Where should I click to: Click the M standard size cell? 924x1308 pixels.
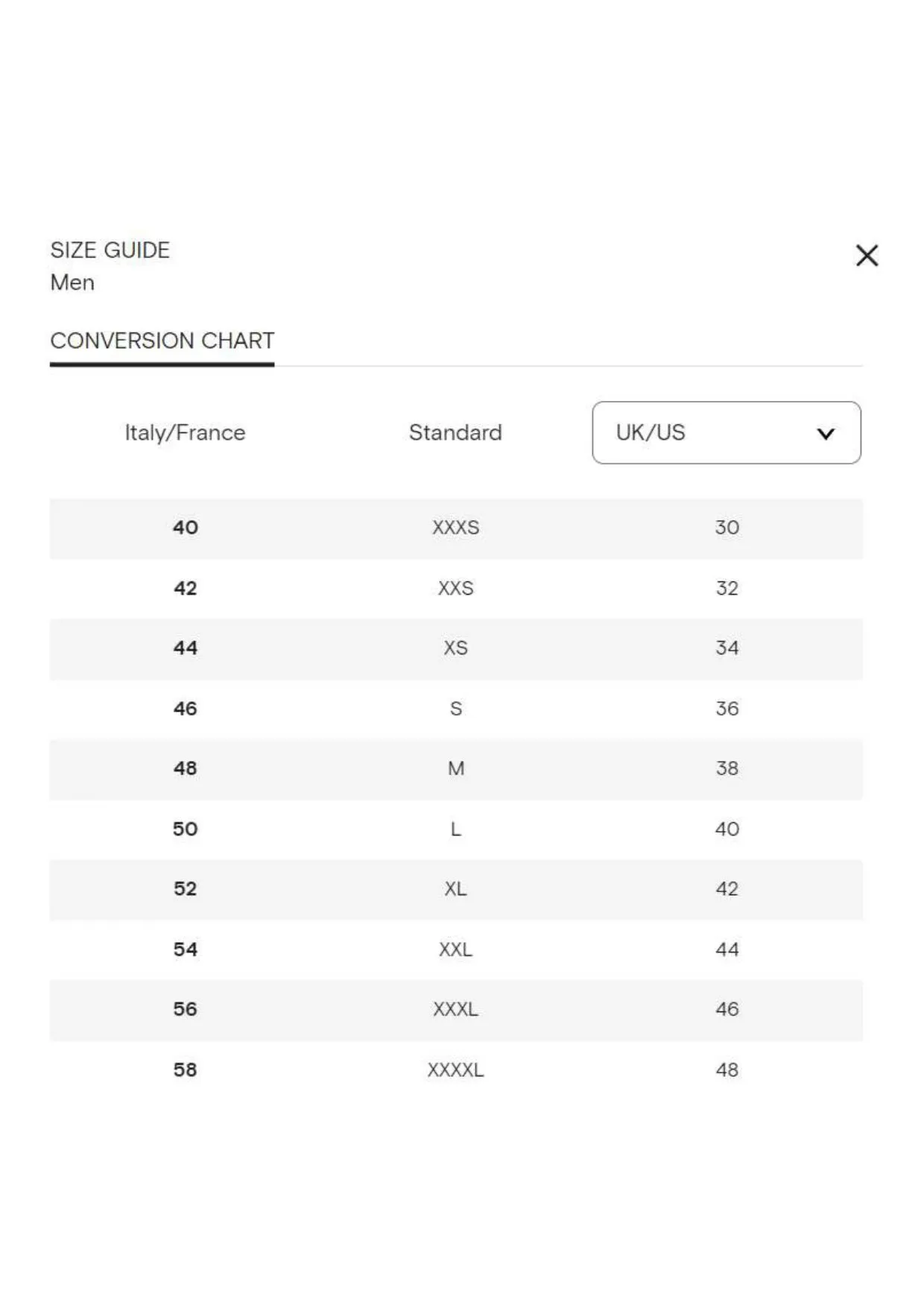(x=456, y=768)
